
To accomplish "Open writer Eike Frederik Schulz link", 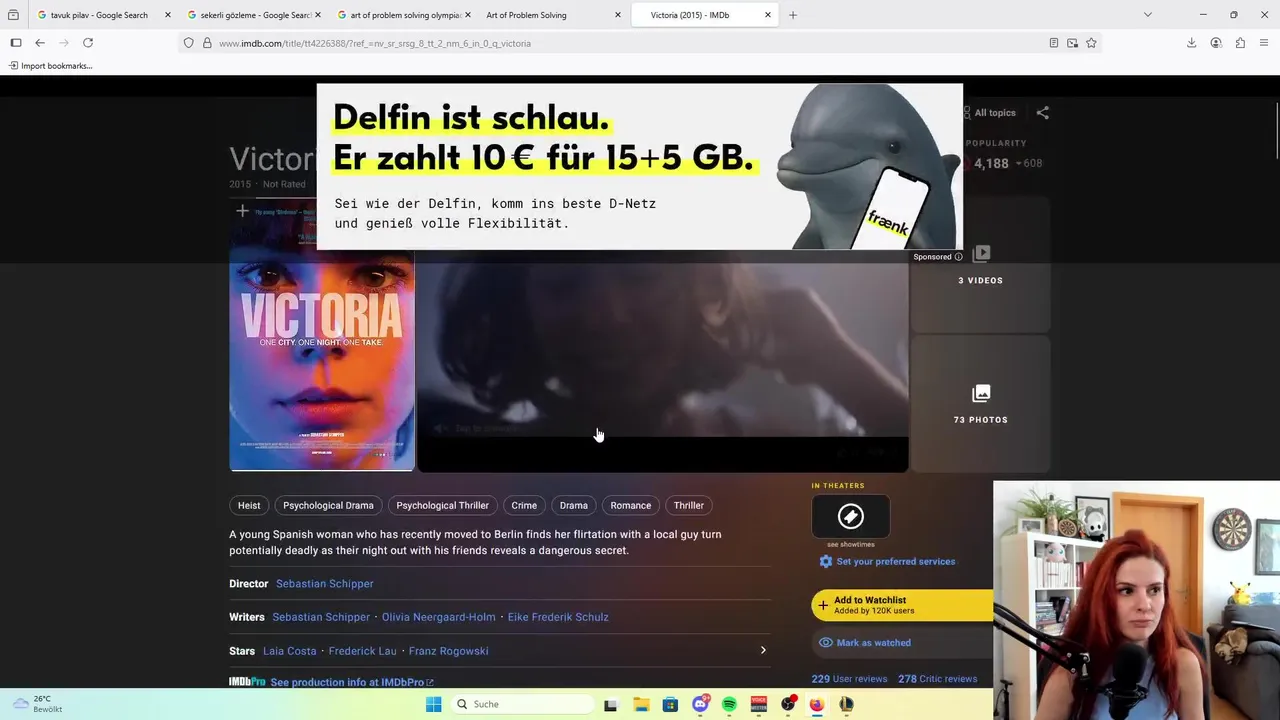I will point(558,617).
